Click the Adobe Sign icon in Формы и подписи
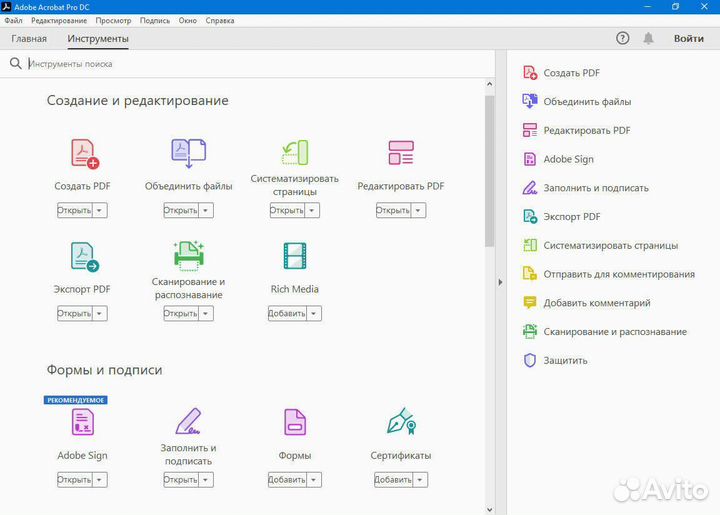The width and height of the screenshot is (720, 515). pos(83,422)
